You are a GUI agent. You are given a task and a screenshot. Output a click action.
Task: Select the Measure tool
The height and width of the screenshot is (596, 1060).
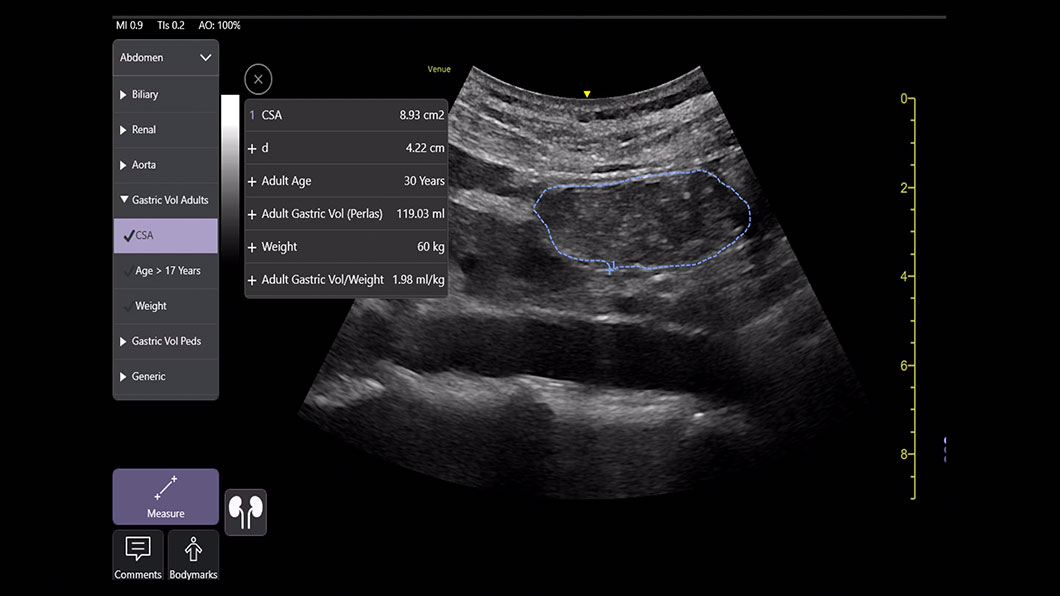[x=165, y=496]
